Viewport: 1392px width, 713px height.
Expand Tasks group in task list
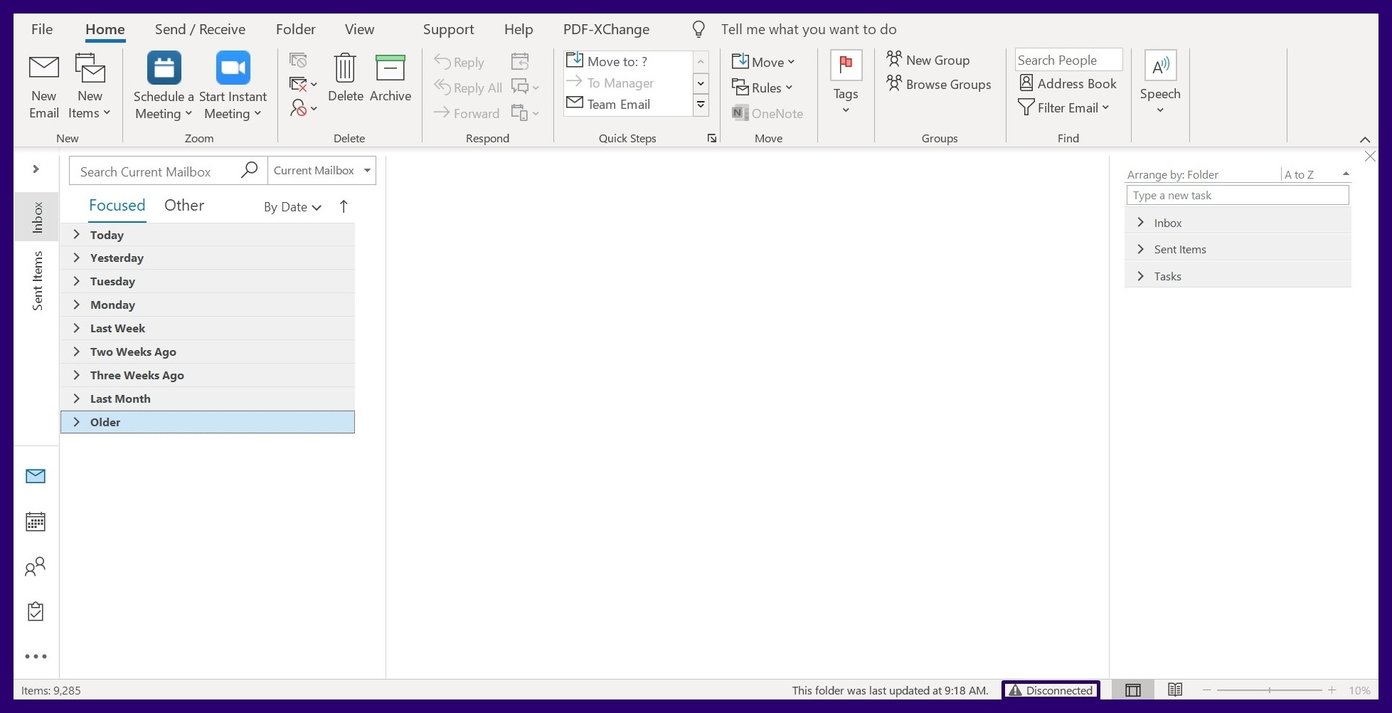point(1140,276)
